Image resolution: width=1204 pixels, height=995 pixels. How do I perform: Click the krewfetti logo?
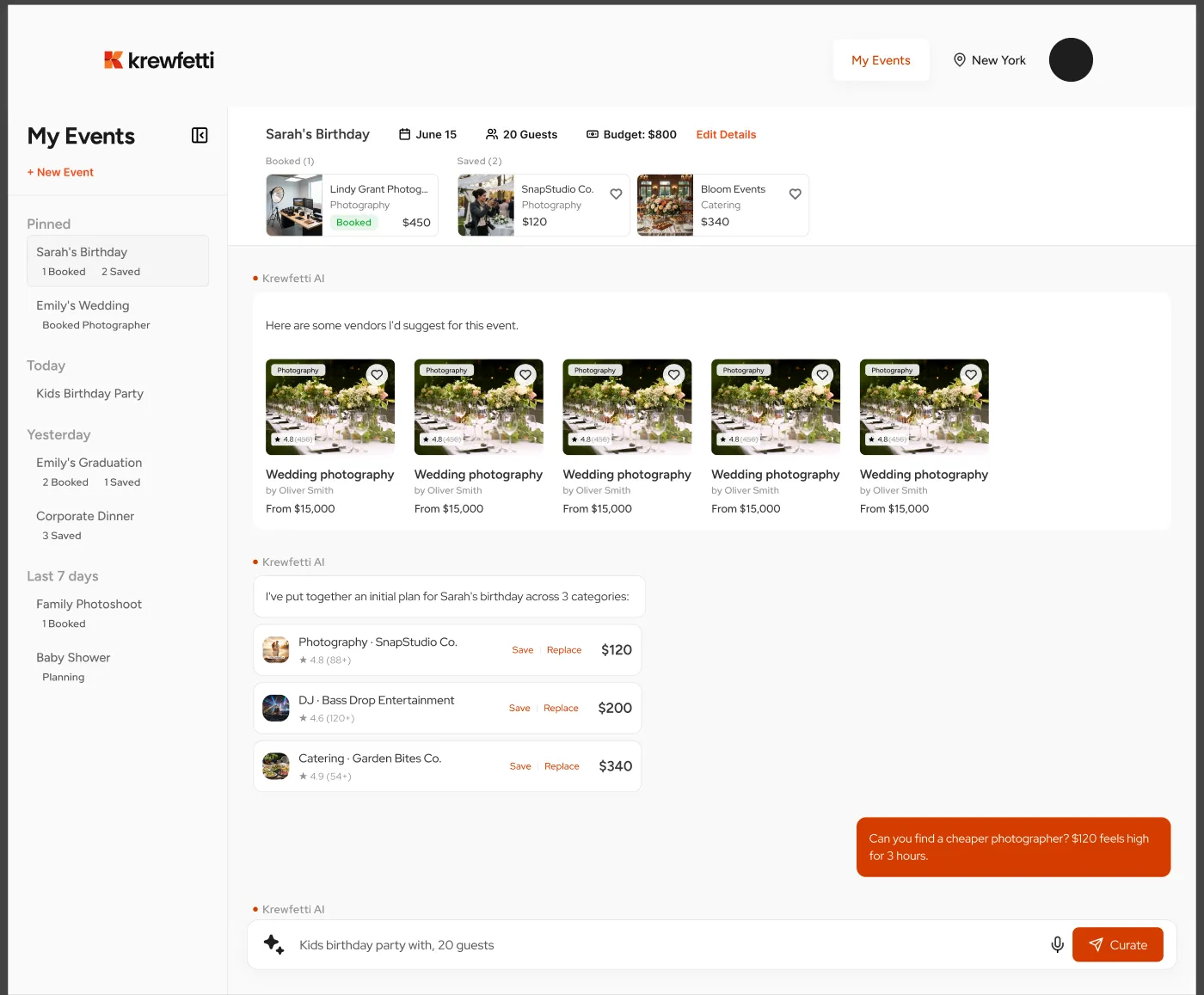pos(159,60)
